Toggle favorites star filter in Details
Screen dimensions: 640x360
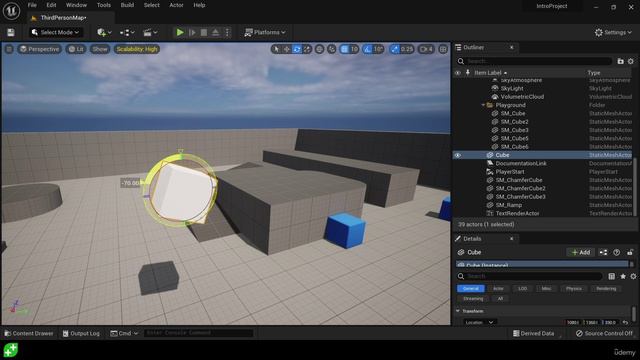623,276
